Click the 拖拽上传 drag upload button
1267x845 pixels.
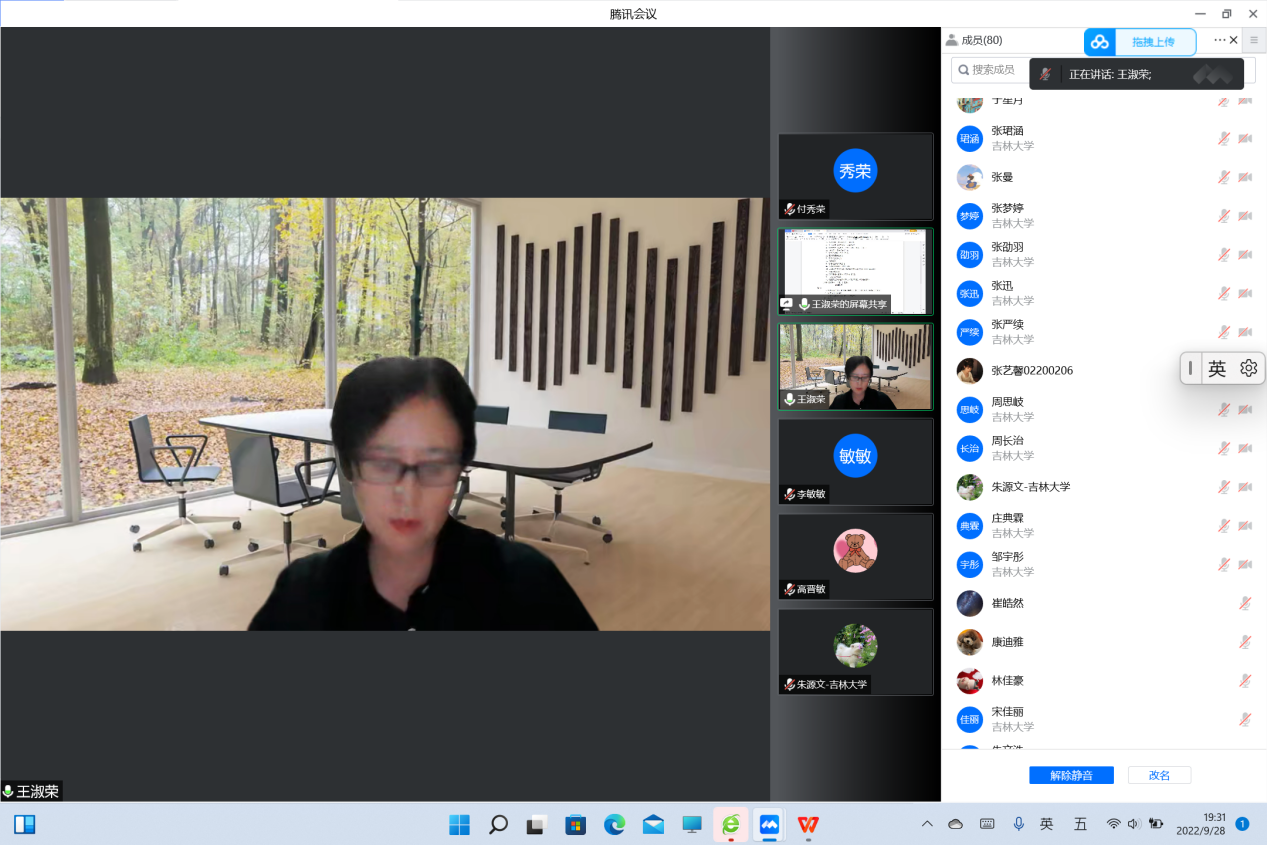pyautogui.click(x=1153, y=42)
